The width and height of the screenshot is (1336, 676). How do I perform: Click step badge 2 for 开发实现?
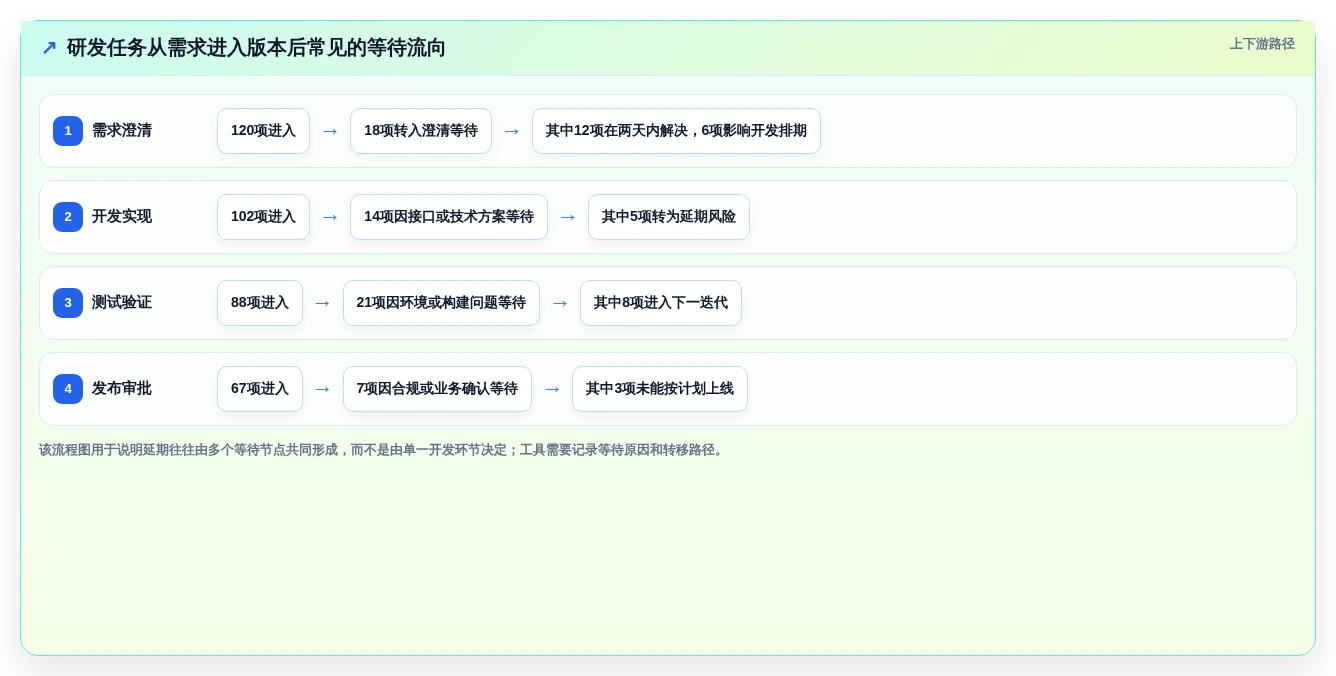coord(68,217)
